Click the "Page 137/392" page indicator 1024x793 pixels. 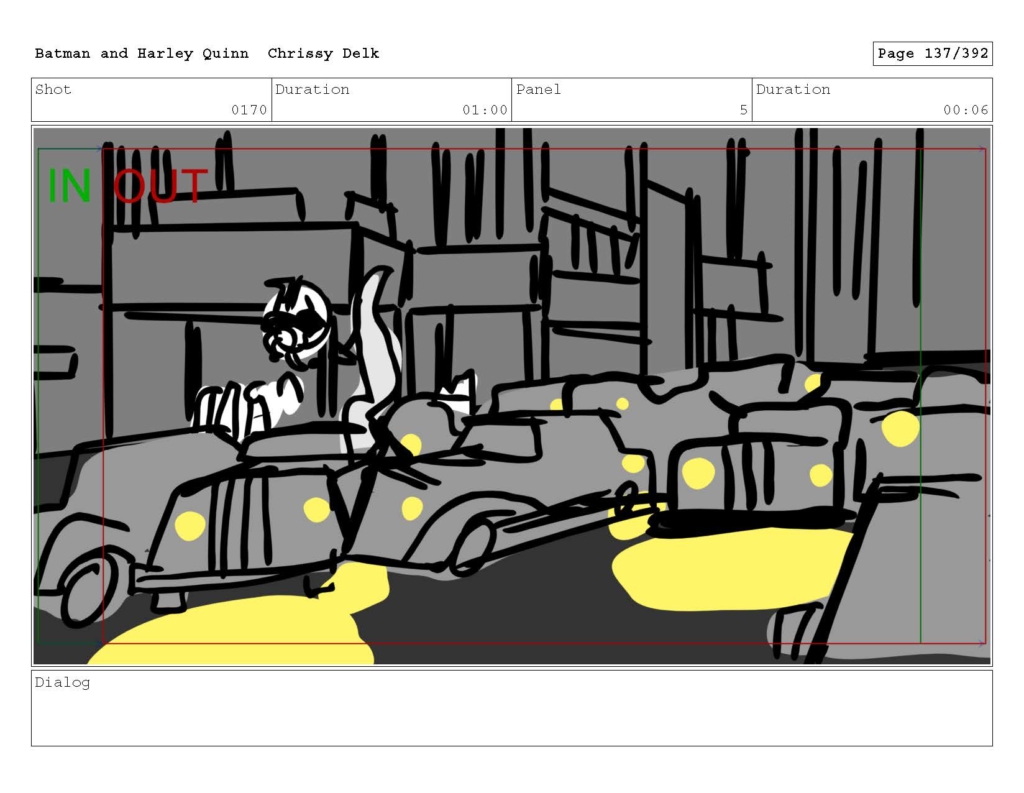click(933, 54)
